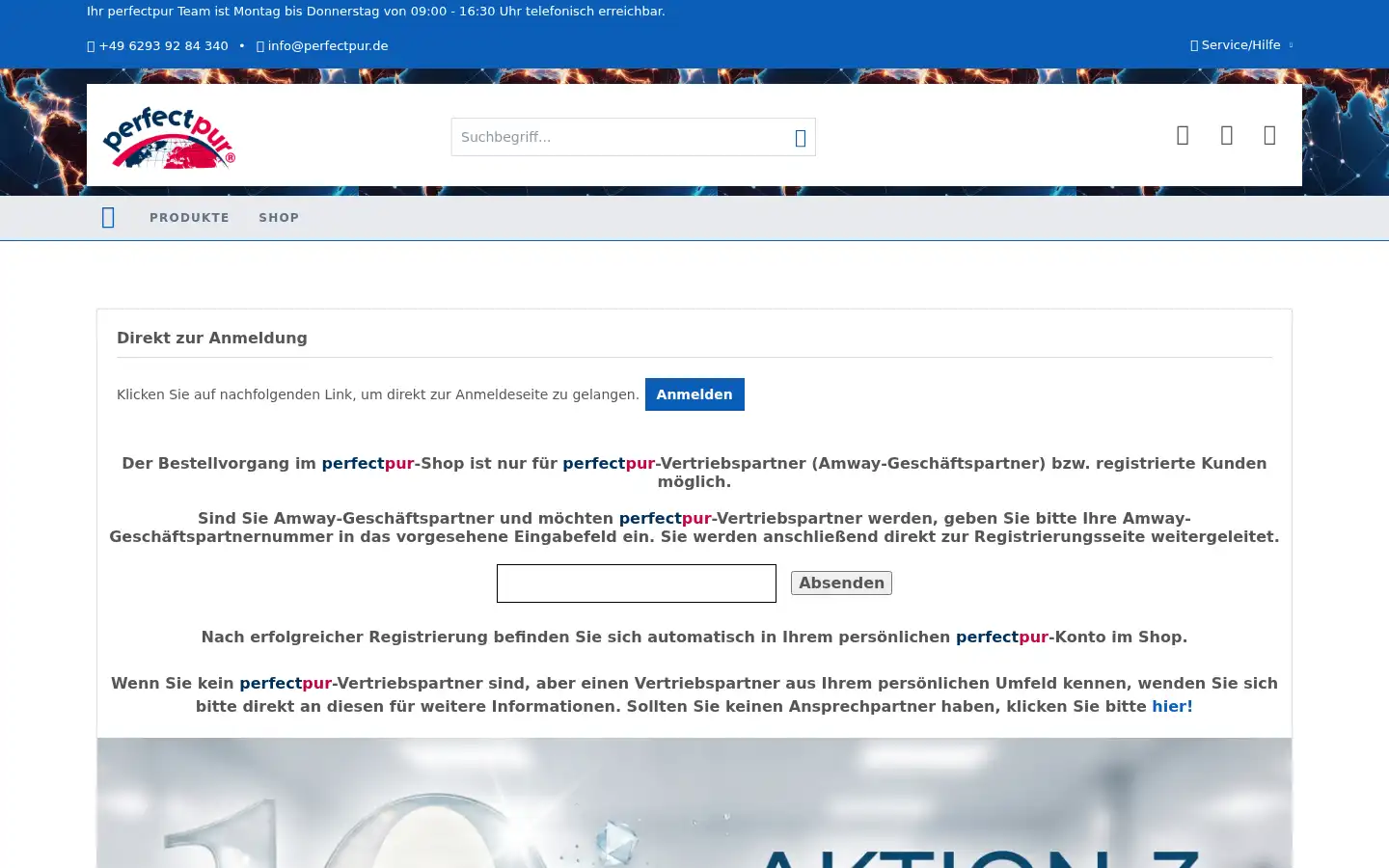Screen dimensions: 1389x868
Task: Click the search magnifier icon
Action: (x=800, y=138)
